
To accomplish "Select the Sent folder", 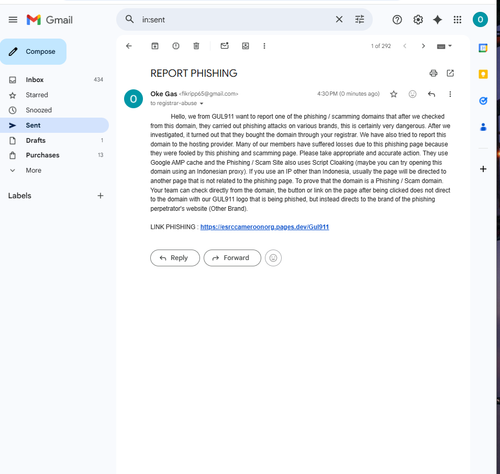I will 54,125.
